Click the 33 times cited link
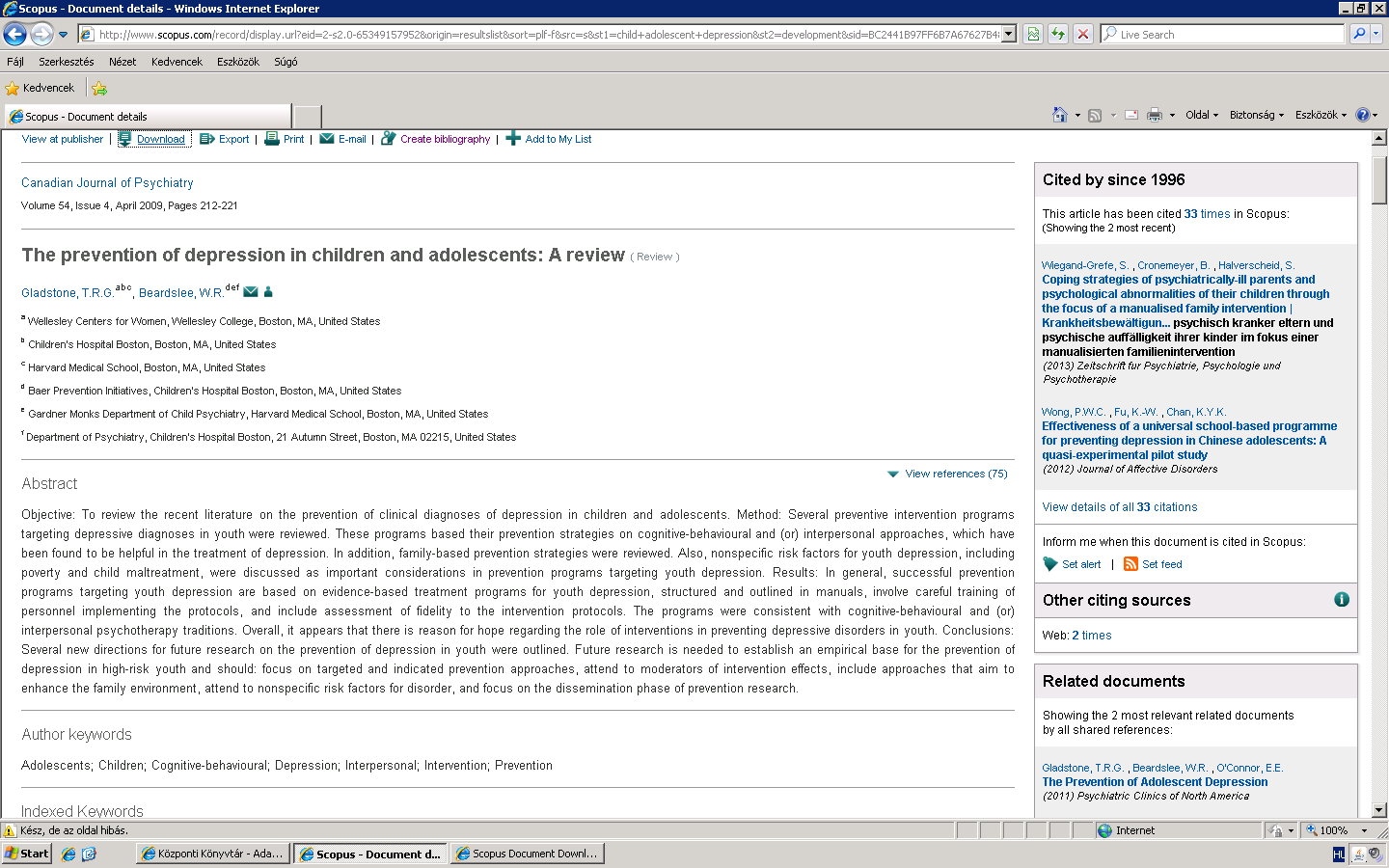The height and width of the screenshot is (868, 1389). click(1207, 214)
